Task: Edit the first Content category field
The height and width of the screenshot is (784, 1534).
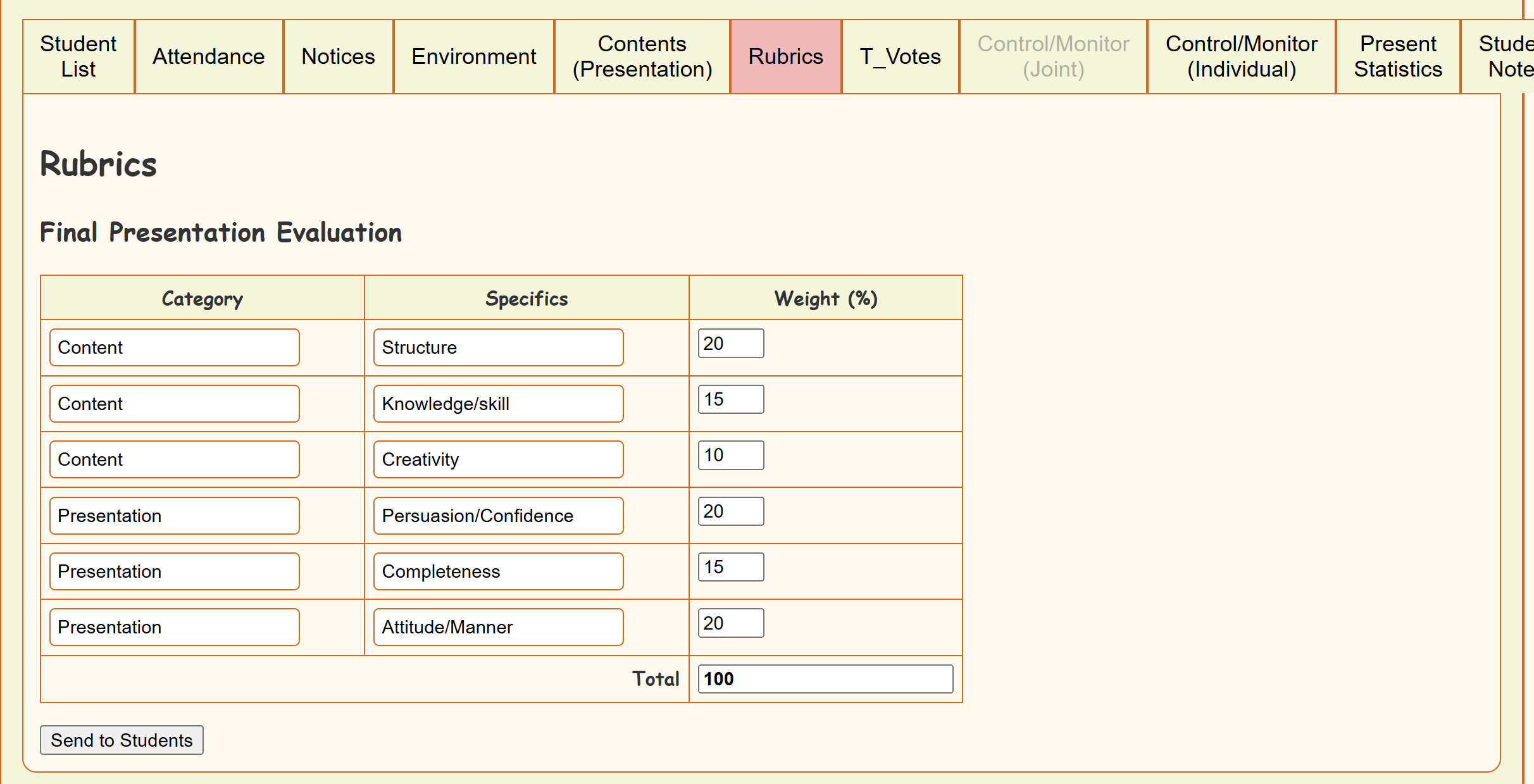Action: click(174, 347)
